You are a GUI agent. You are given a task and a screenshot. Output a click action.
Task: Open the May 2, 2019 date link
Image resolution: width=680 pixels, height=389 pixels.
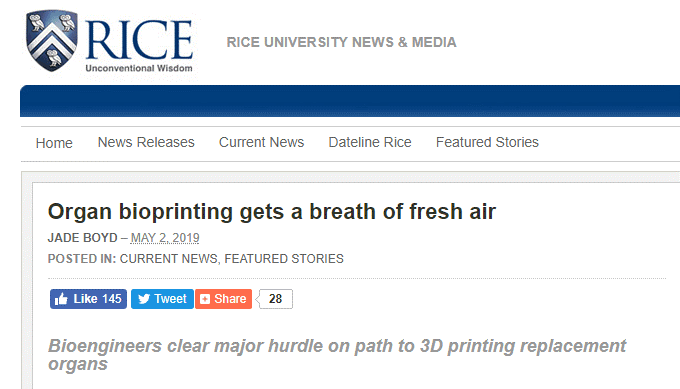165,238
